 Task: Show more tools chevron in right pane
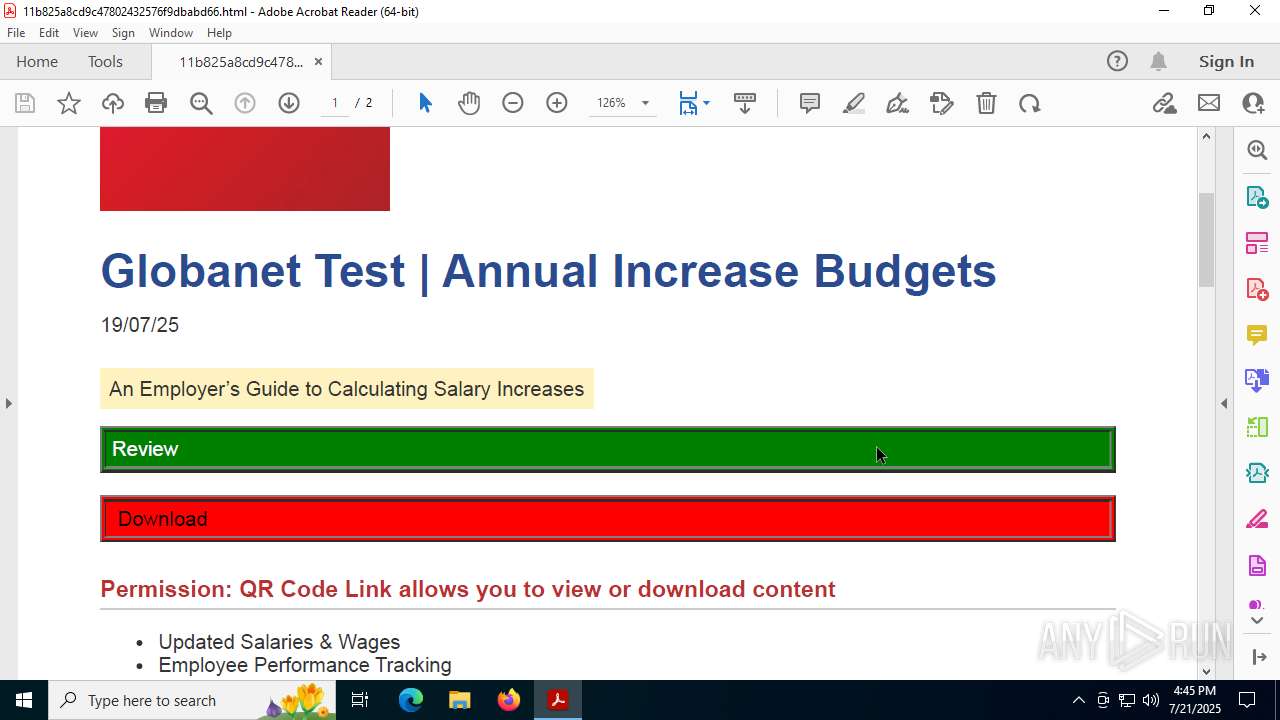[x=1257, y=621]
